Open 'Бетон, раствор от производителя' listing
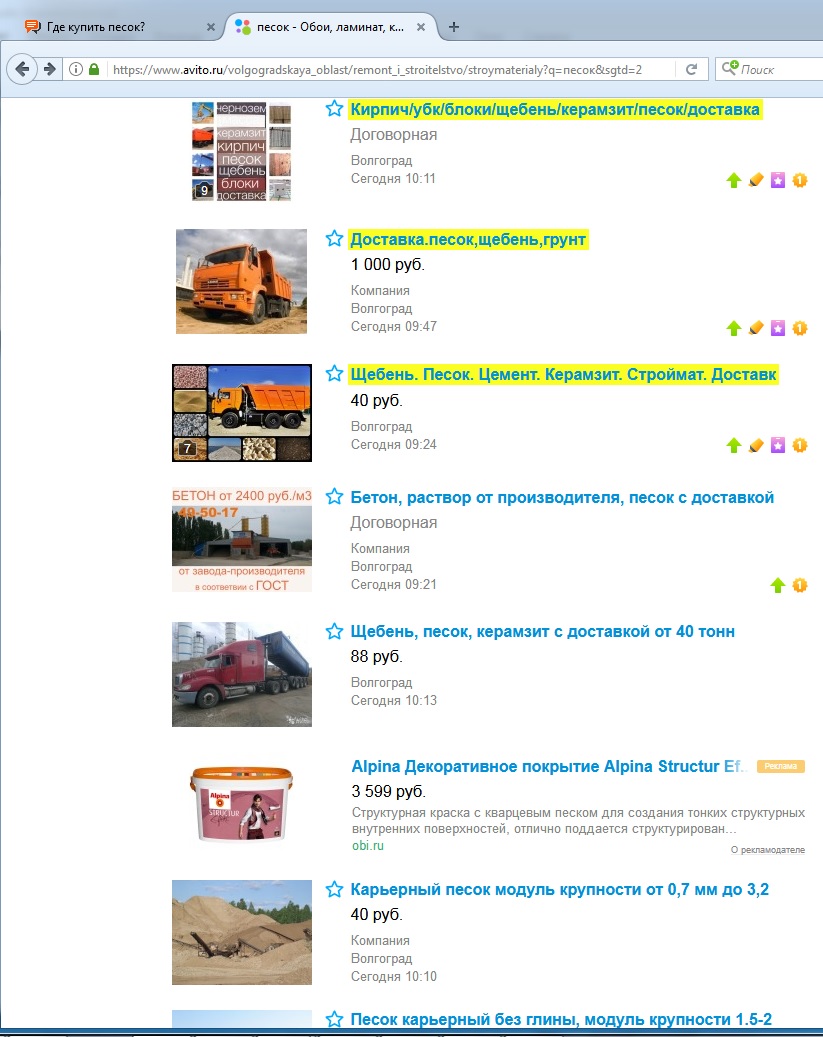 point(562,497)
